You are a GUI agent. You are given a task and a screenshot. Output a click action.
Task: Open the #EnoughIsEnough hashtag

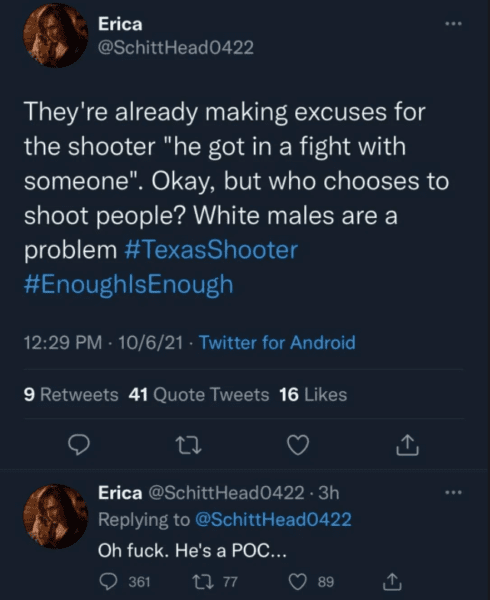pos(129,285)
